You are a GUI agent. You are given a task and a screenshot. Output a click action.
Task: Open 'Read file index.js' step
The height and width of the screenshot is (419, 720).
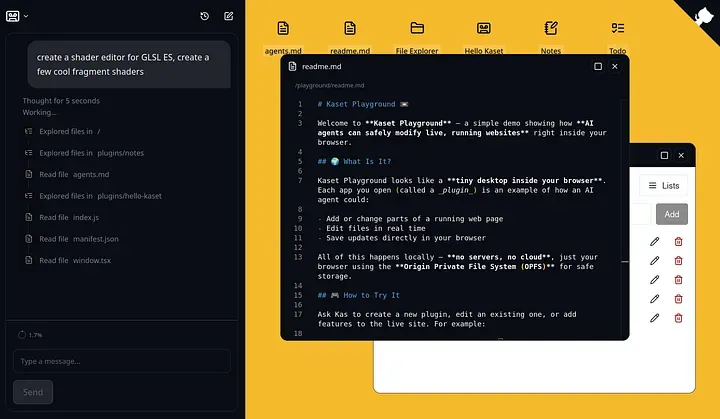point(62,217)
